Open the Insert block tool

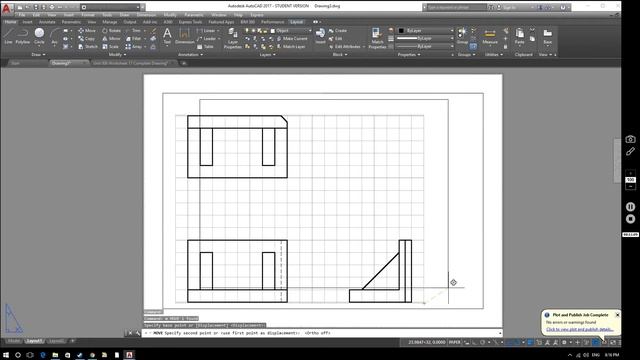(320, 36)
